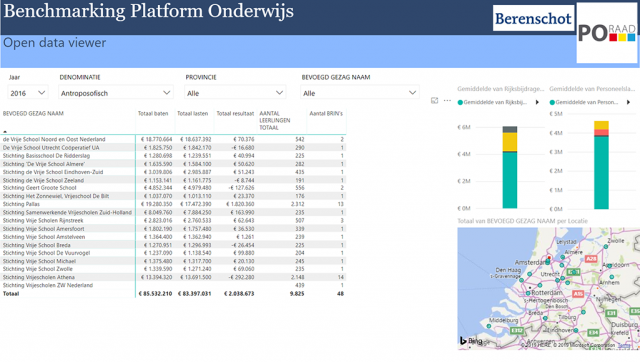Select row 'Stichting Vrije School Amstelveen'

[x=173, y=237]
